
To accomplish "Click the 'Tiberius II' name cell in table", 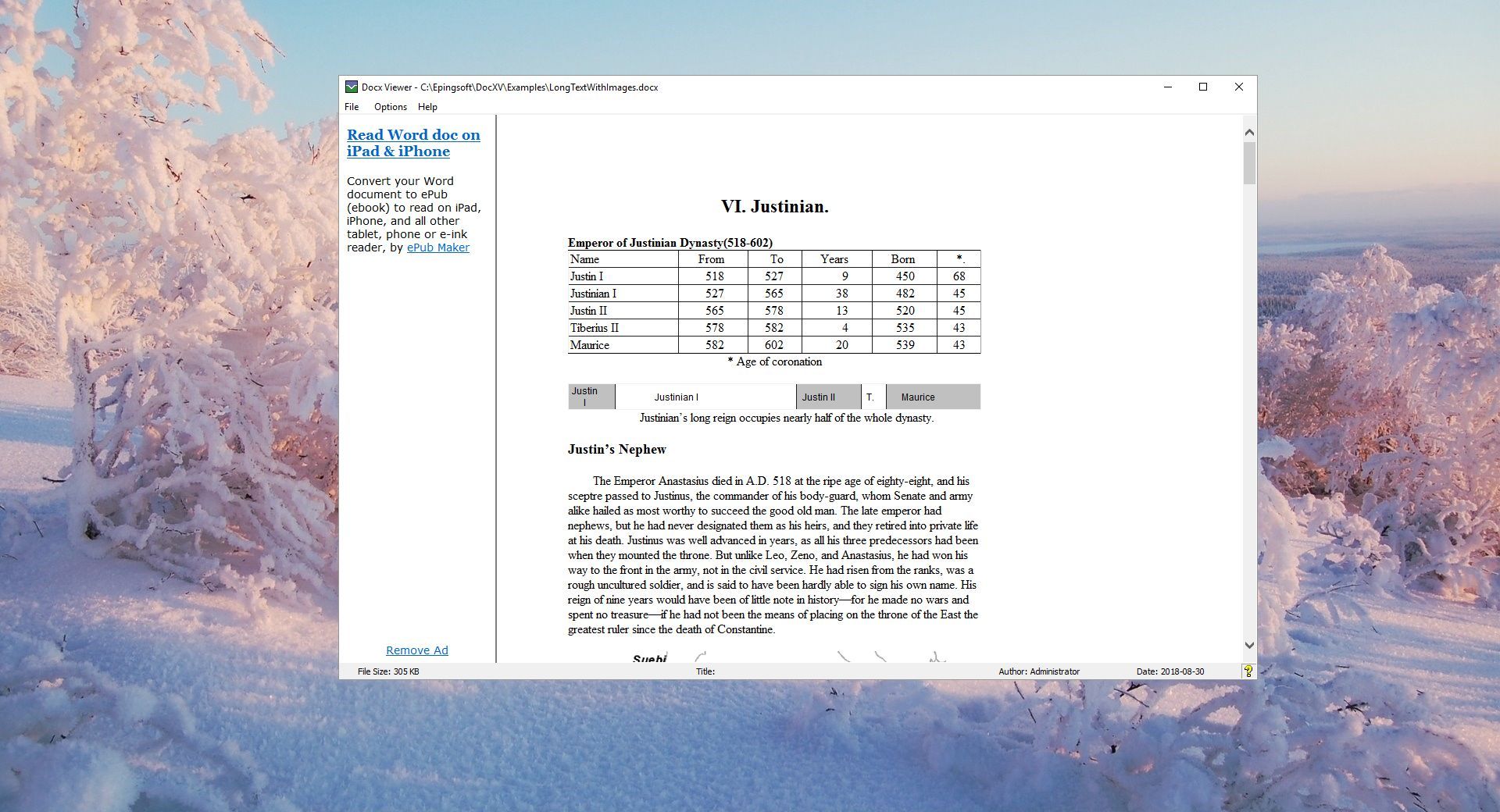I will click(x=595, y=328).
